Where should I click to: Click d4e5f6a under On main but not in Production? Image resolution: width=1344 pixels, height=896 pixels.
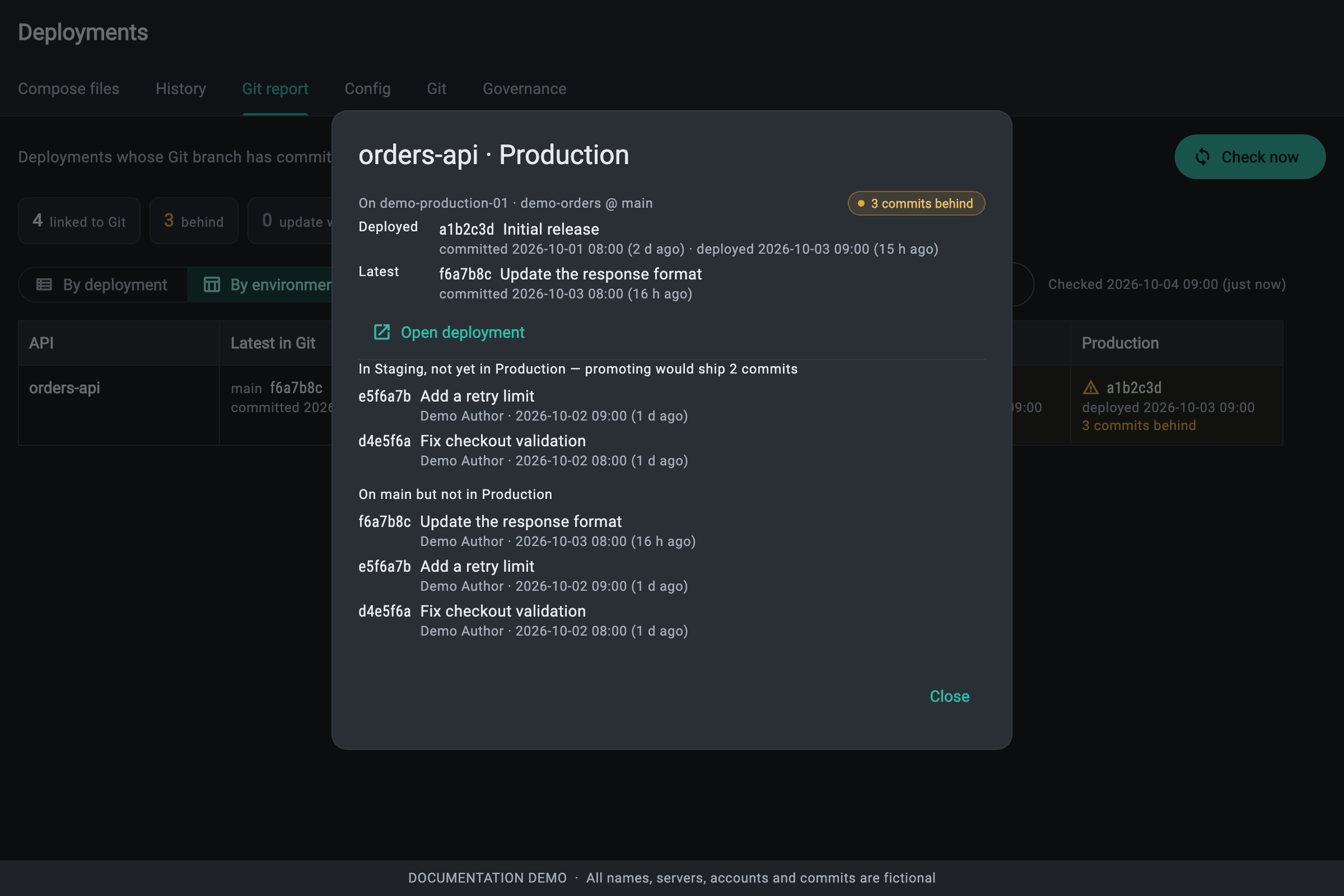[x=385, y=611]
